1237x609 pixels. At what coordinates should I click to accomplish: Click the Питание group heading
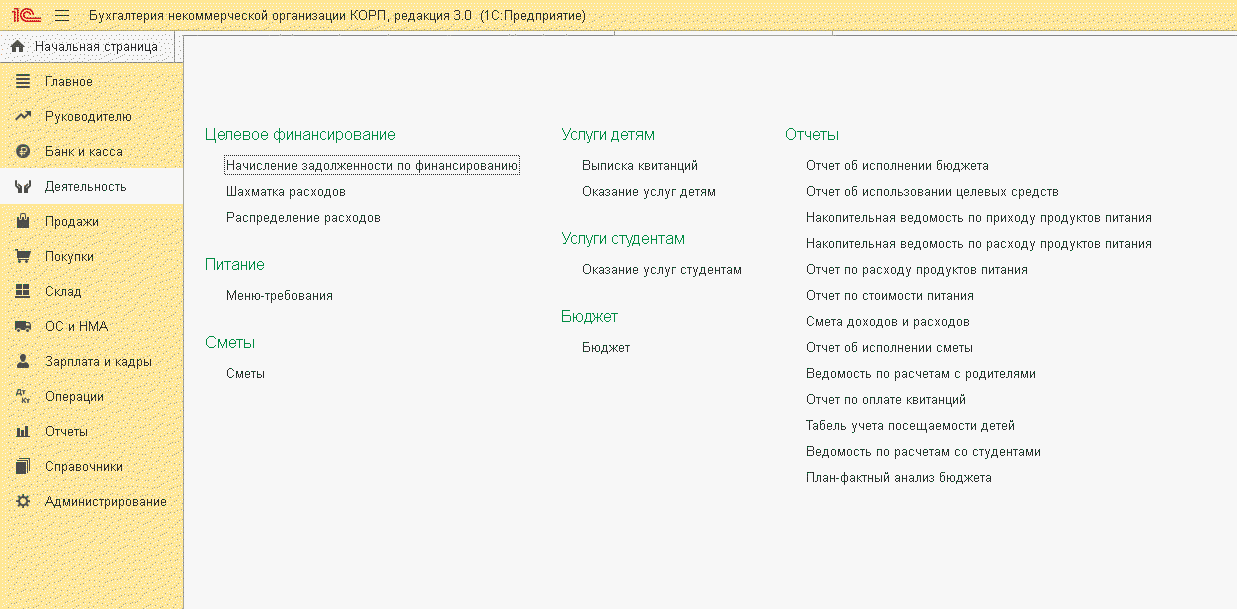point(235,264)
